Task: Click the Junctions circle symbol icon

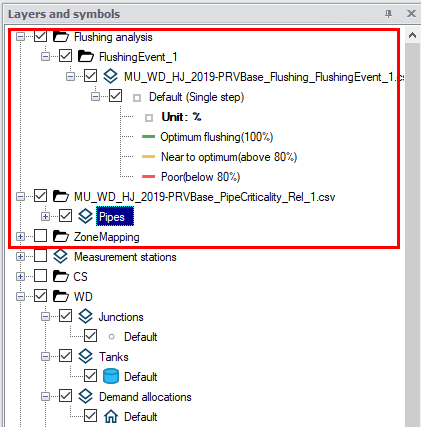Action: 111,337
